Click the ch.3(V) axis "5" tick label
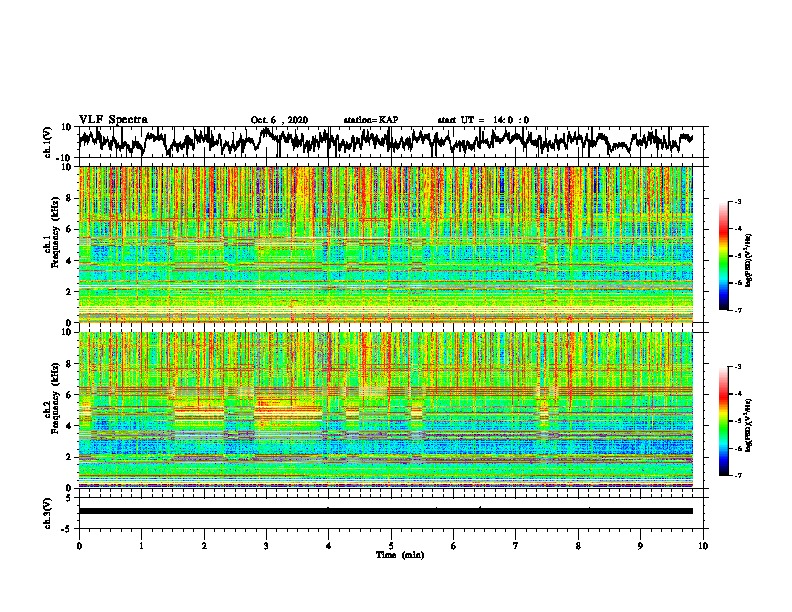This screenshot has width=792, height=612. 69,498
